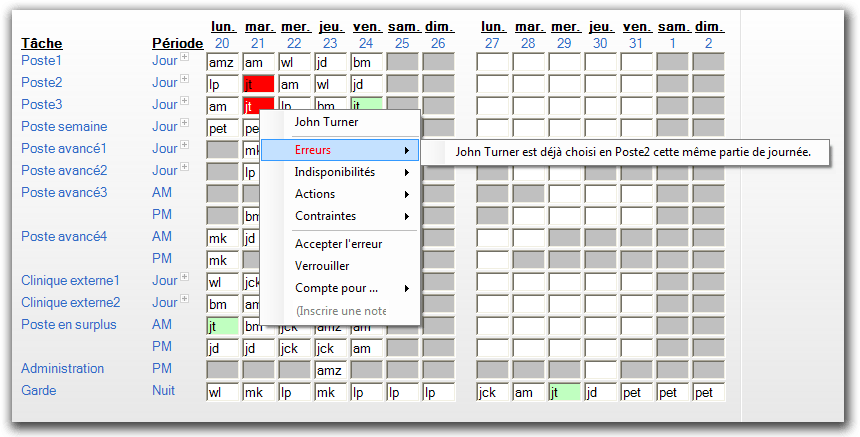860x437 pixels.
Task: Open the Poste avancé4 task link
Action: click(64, 236)
